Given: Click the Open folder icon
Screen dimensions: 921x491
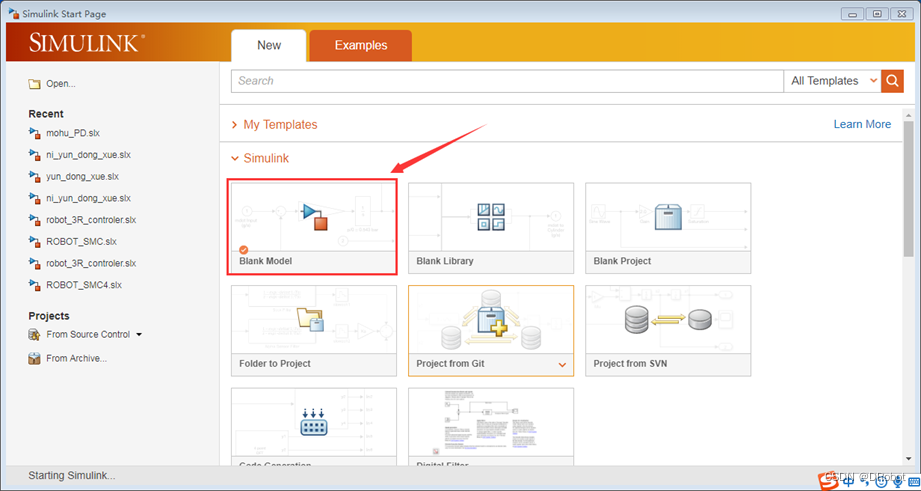Looking at the screenshot, I should coord(35,84).
